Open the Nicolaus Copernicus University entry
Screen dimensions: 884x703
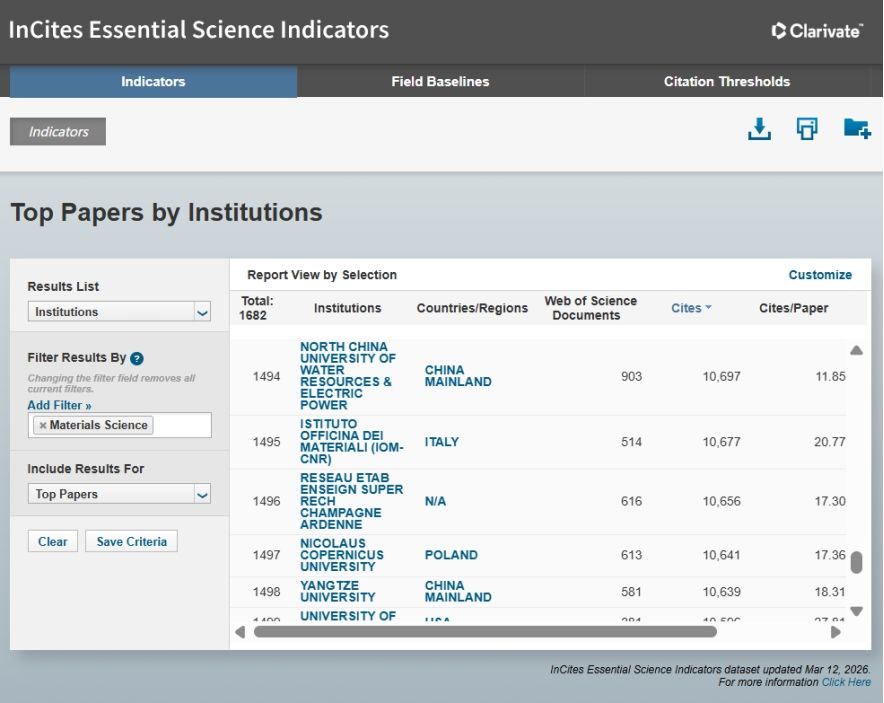click(x=342, y=555)
